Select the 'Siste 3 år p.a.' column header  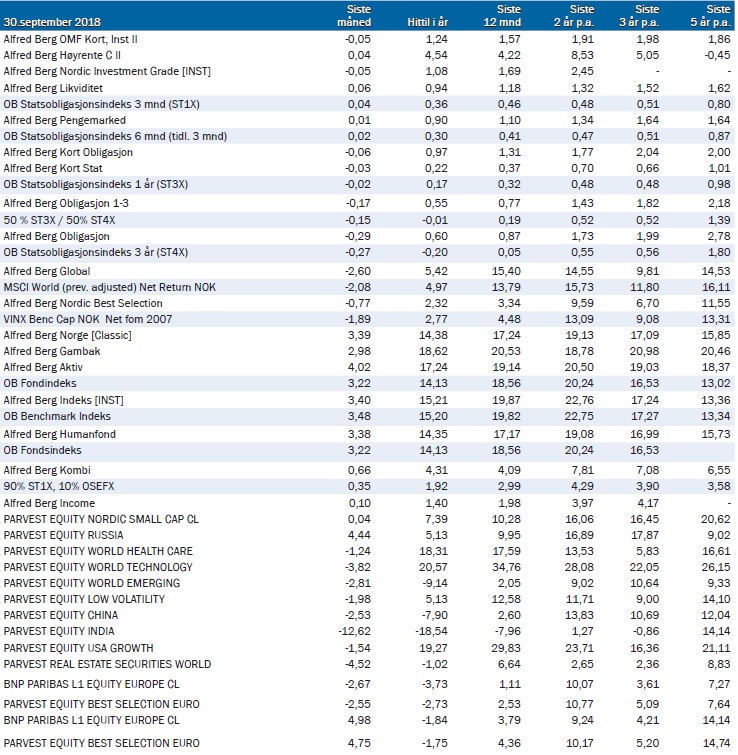639,15
